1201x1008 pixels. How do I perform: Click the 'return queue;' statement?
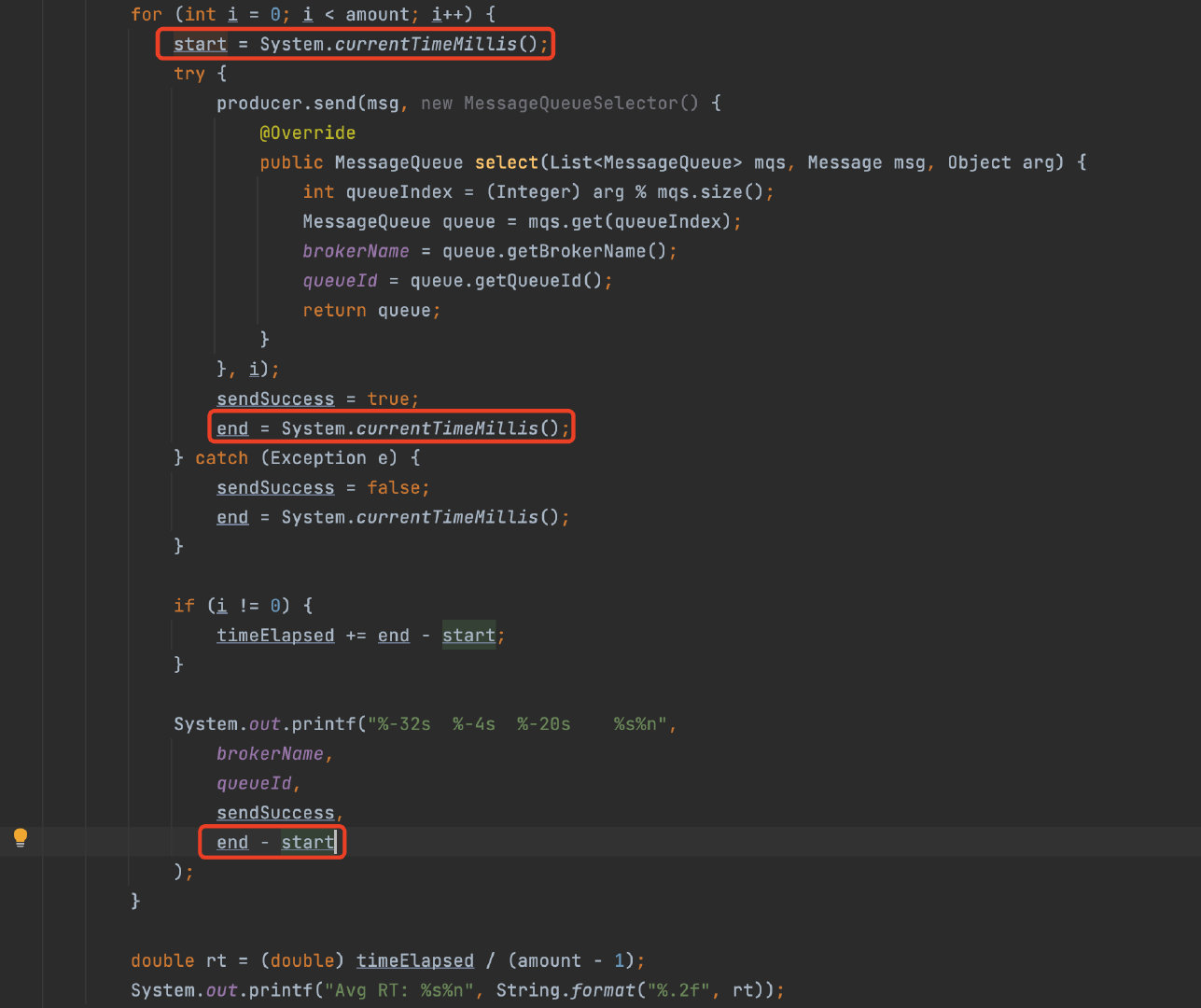(371, 311)
